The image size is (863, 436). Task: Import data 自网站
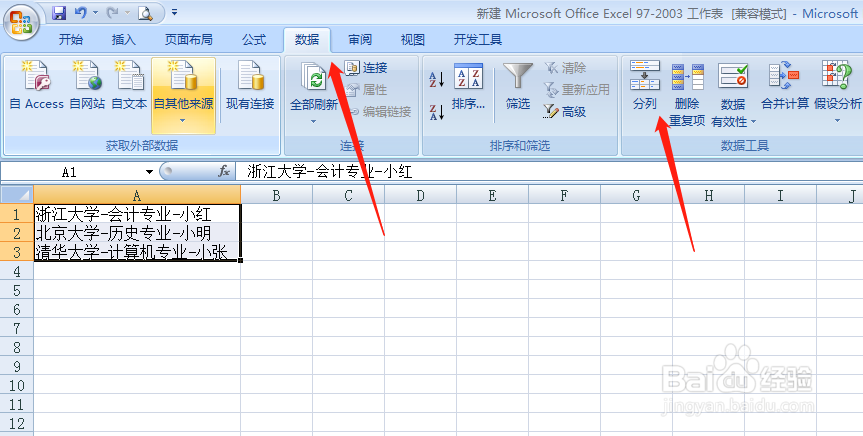[x=87, y=85]
